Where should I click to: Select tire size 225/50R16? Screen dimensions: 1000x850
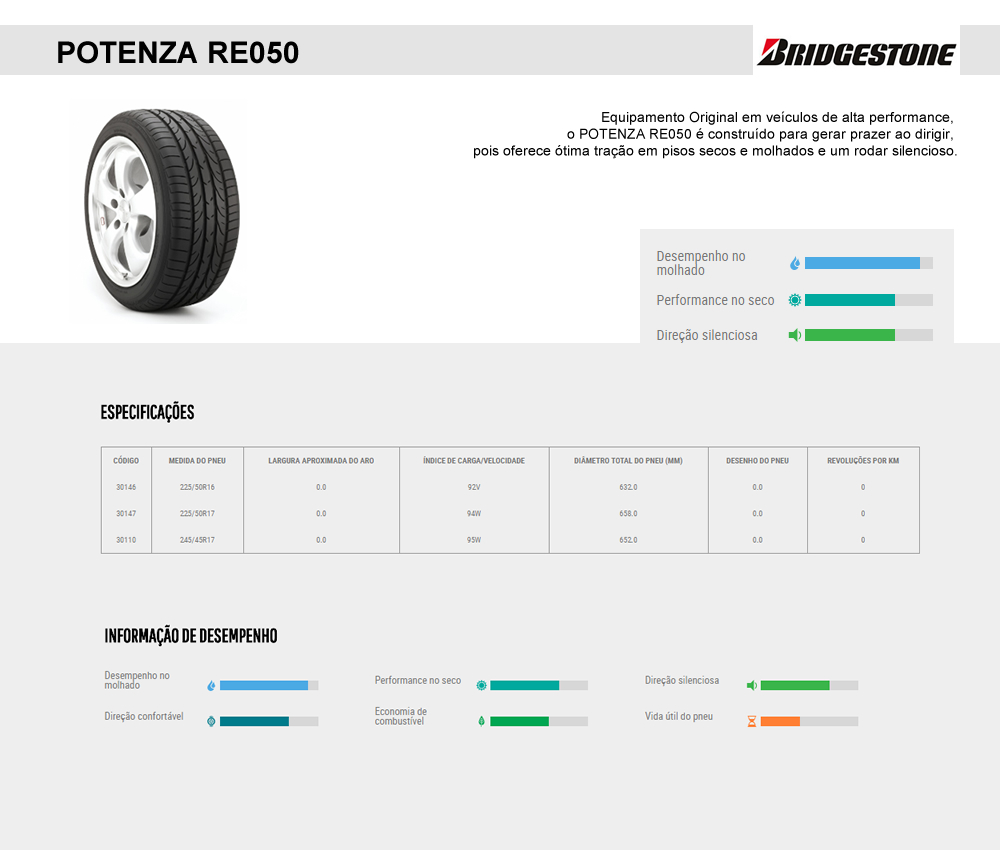click(x=197, y=487)
